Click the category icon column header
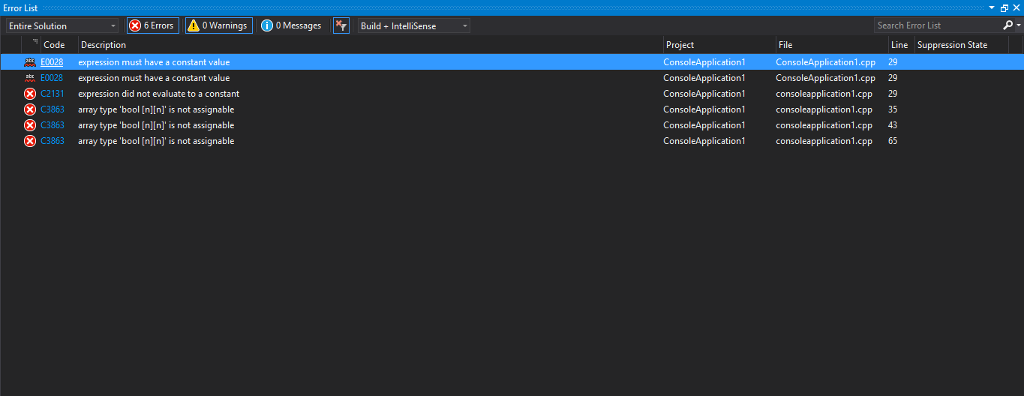The image size is (1024, 396). pyautogui.click(x=31, y=45)
